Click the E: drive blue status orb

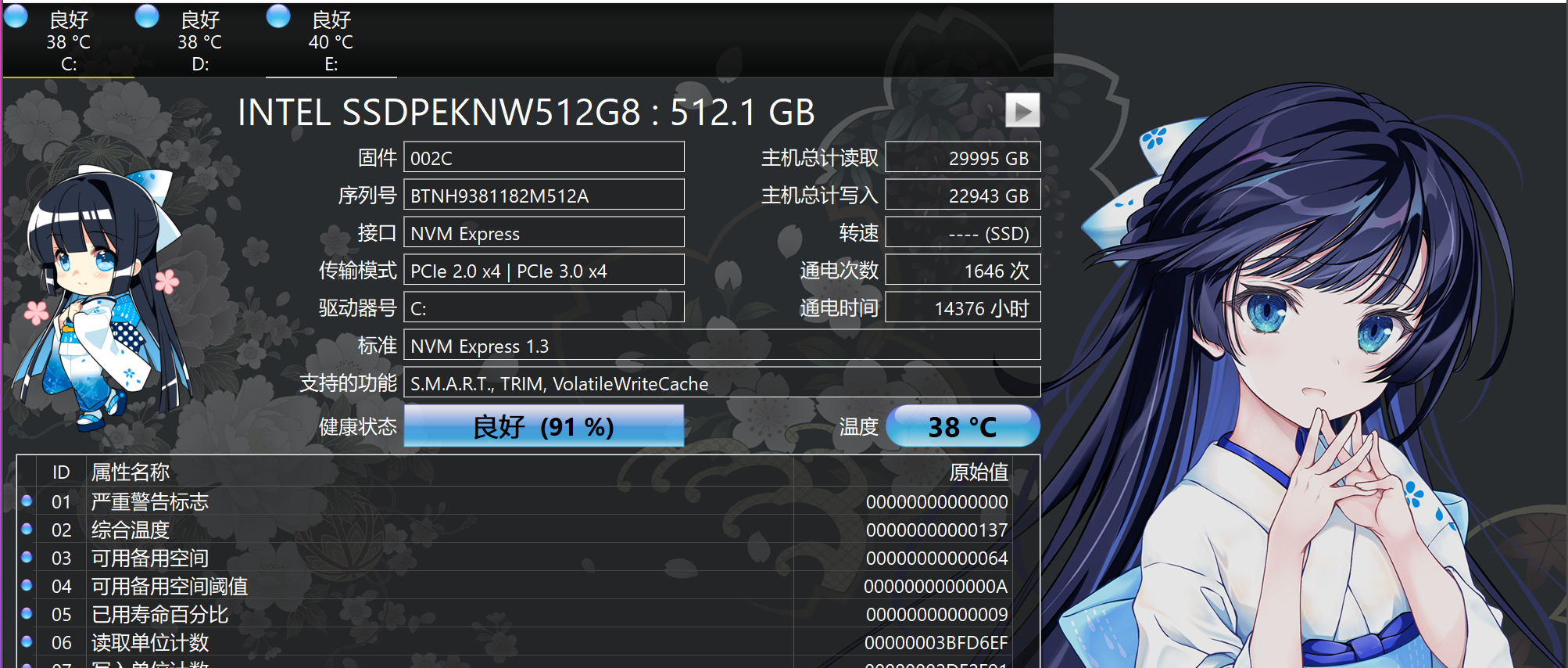pos(278,16)
